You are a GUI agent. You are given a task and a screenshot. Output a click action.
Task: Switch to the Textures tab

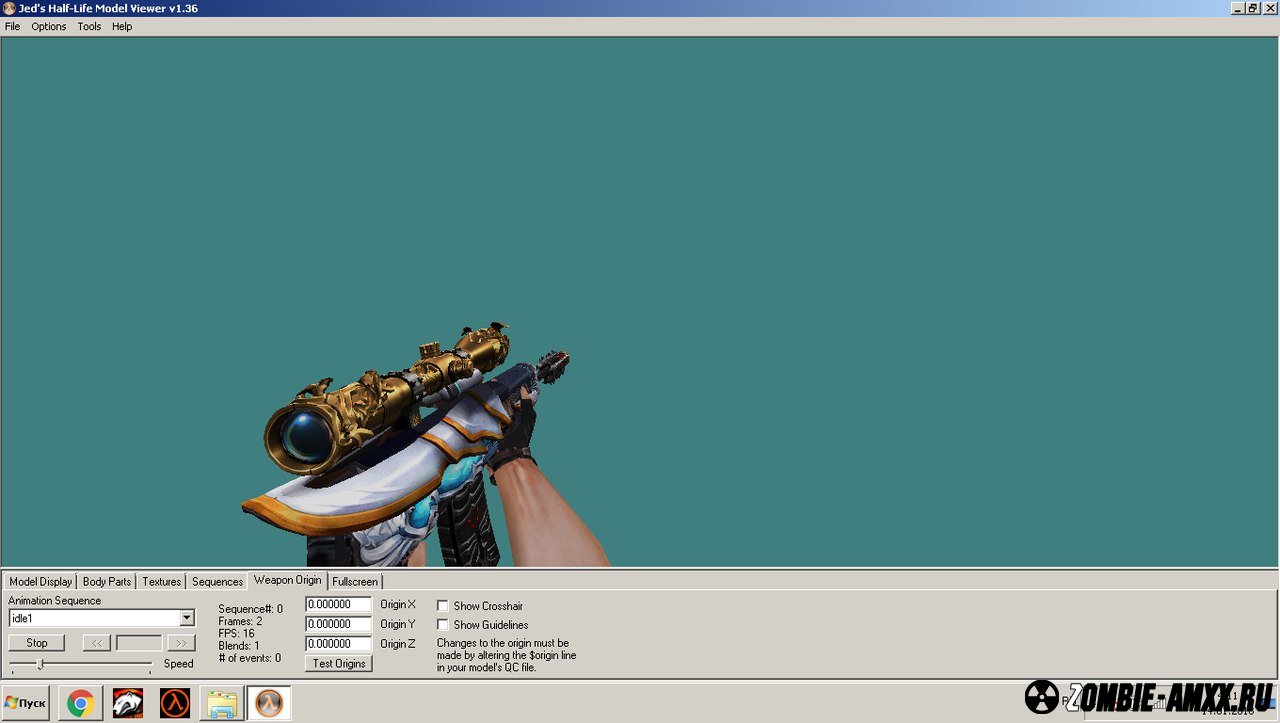(161, 581)
